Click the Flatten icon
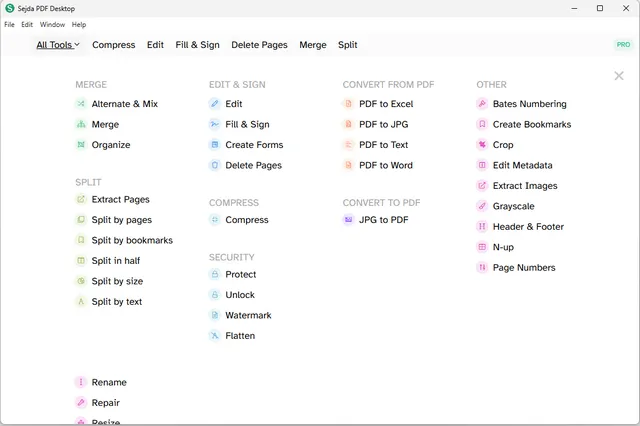Screen dimensions: 640x426 pos(215,335)
